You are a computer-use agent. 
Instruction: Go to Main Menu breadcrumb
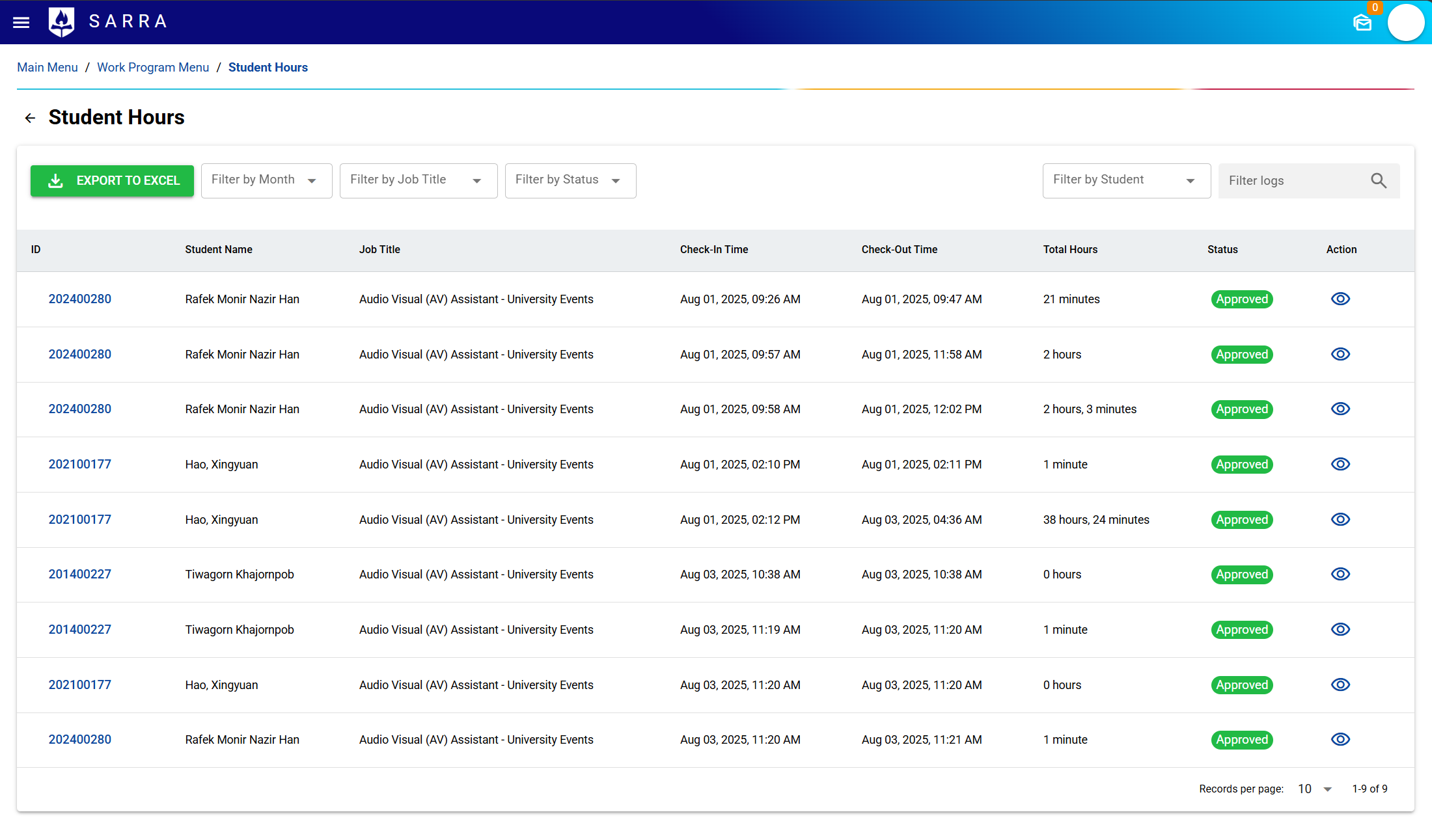coord(48,68)
